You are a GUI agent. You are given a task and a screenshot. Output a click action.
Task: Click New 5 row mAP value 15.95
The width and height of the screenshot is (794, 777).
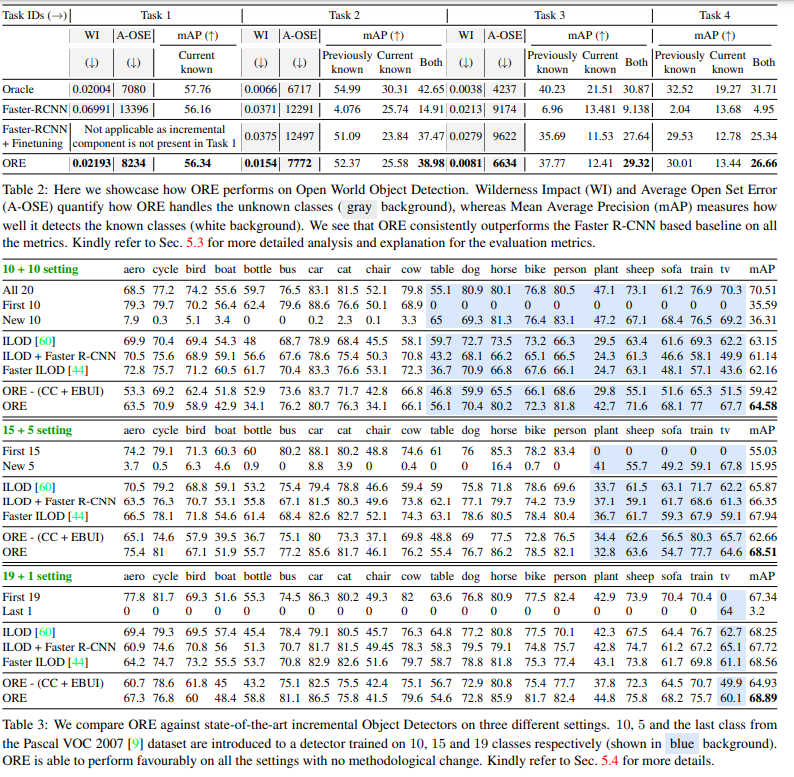(763, 466)
